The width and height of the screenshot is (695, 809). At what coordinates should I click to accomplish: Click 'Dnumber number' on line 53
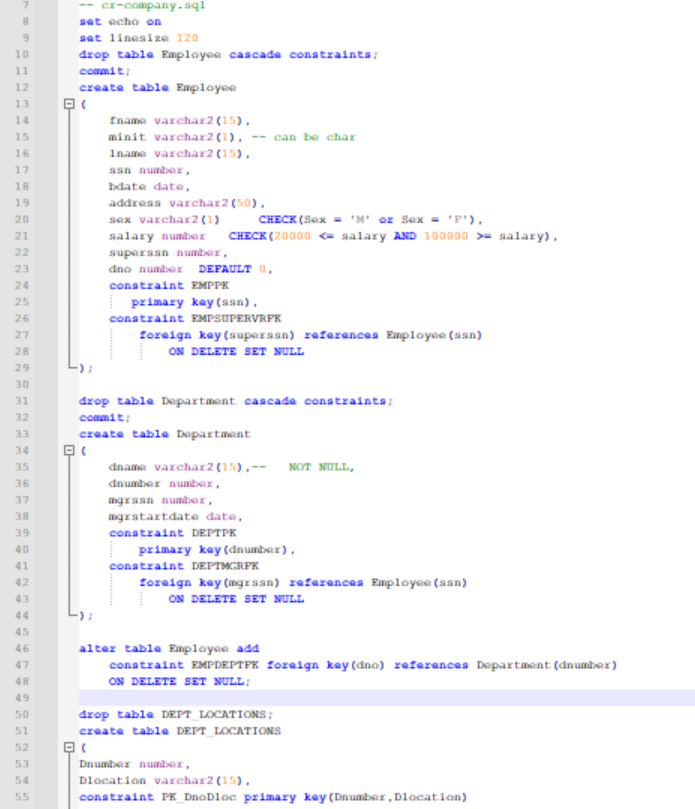tap(135, 764)
